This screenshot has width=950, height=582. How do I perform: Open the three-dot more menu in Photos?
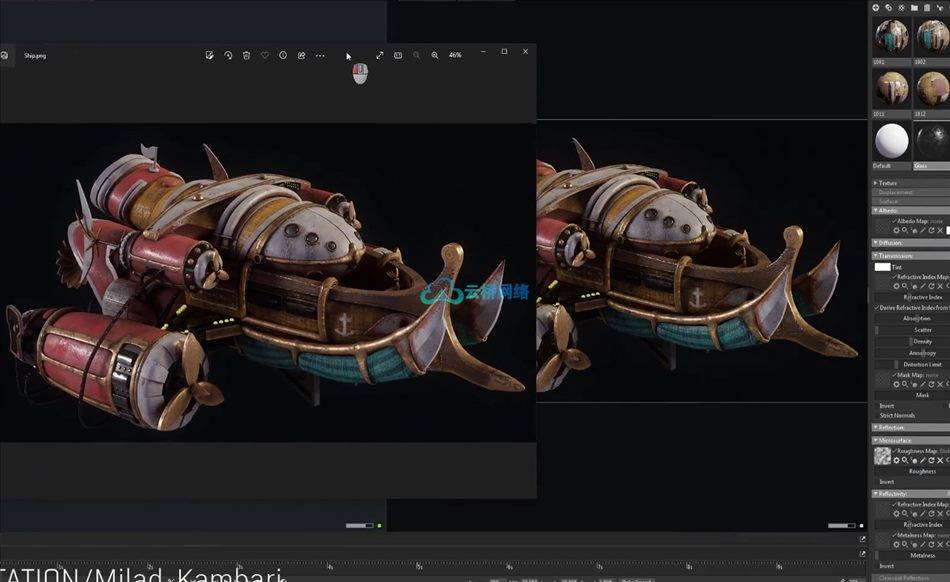(320, 56)
